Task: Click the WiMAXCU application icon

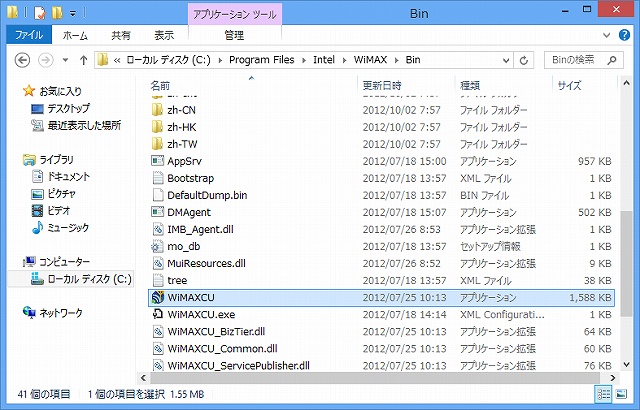Action: pos(158,297)
